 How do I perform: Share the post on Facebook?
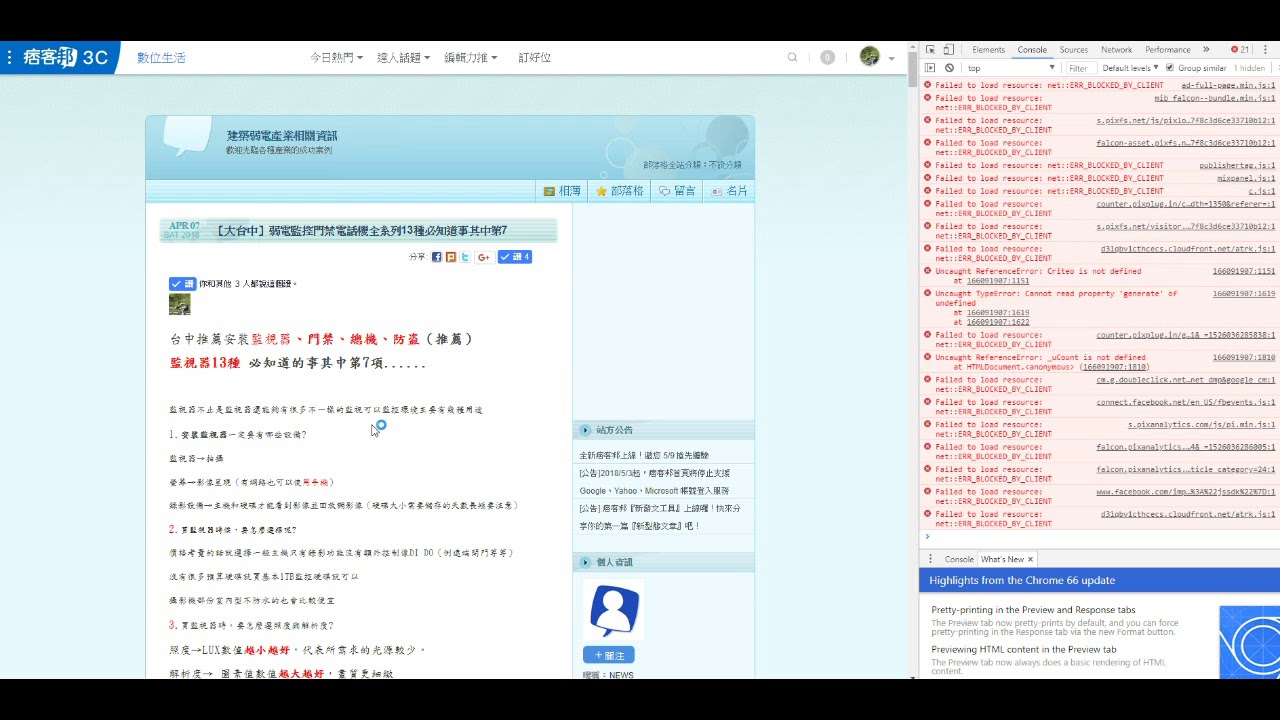pos(437,257)
